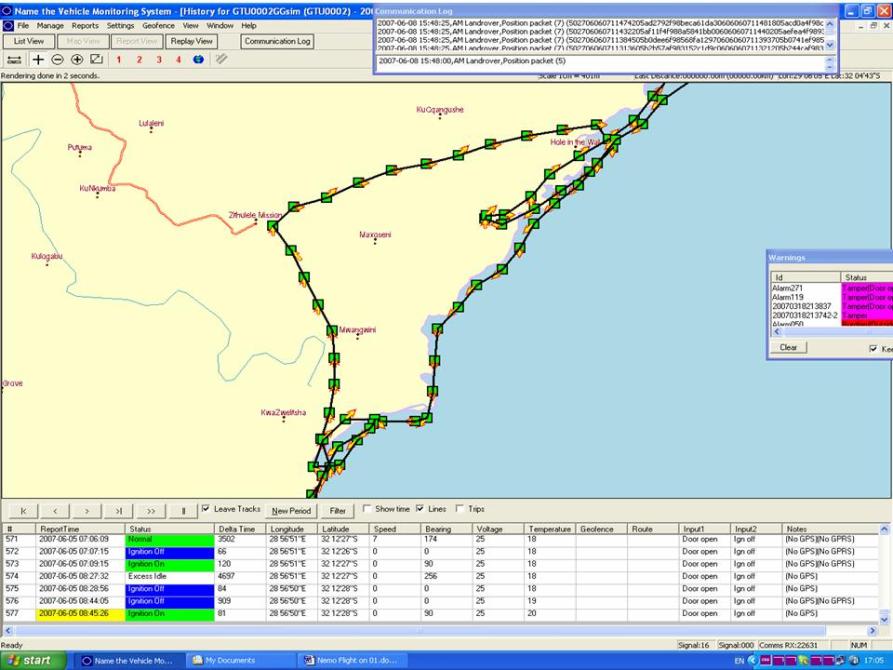The width and height of the screenshot is (893, 670).
Task: Select warning 20070318213837 in the list
Action: click(801, 307)
